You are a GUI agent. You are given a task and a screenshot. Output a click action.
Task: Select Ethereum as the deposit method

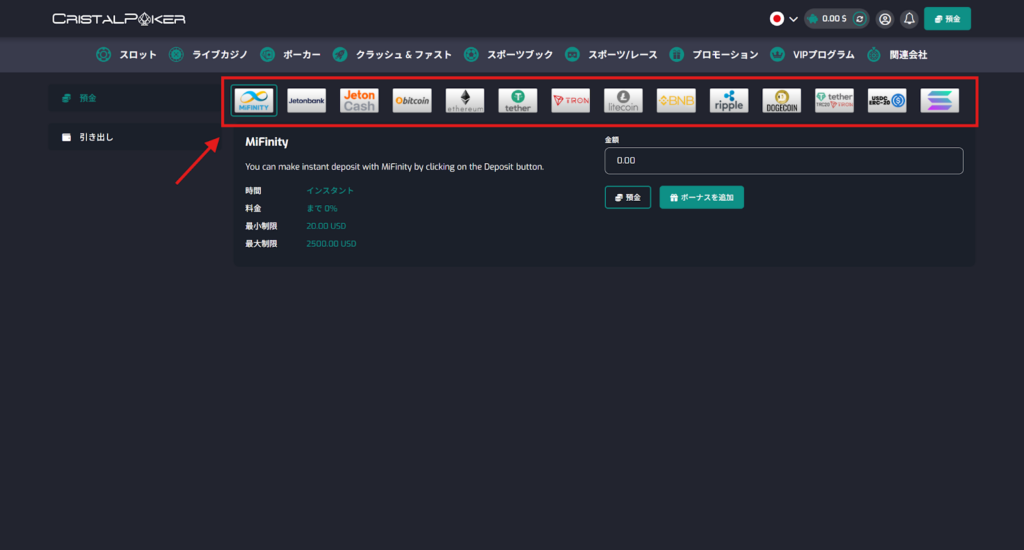pos(465,101)
